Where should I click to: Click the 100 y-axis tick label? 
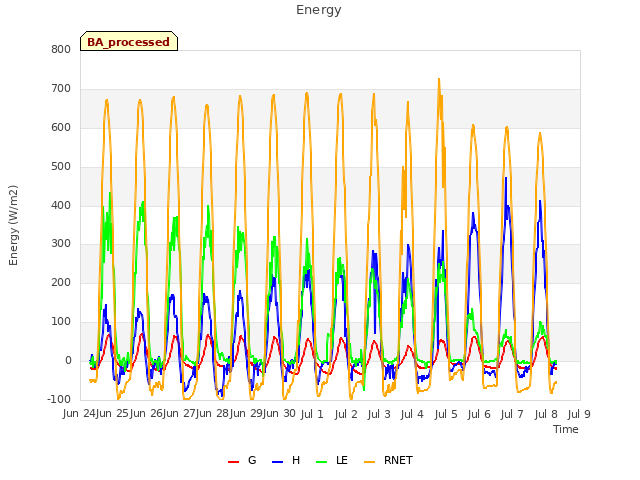click(x=61, y=322)
